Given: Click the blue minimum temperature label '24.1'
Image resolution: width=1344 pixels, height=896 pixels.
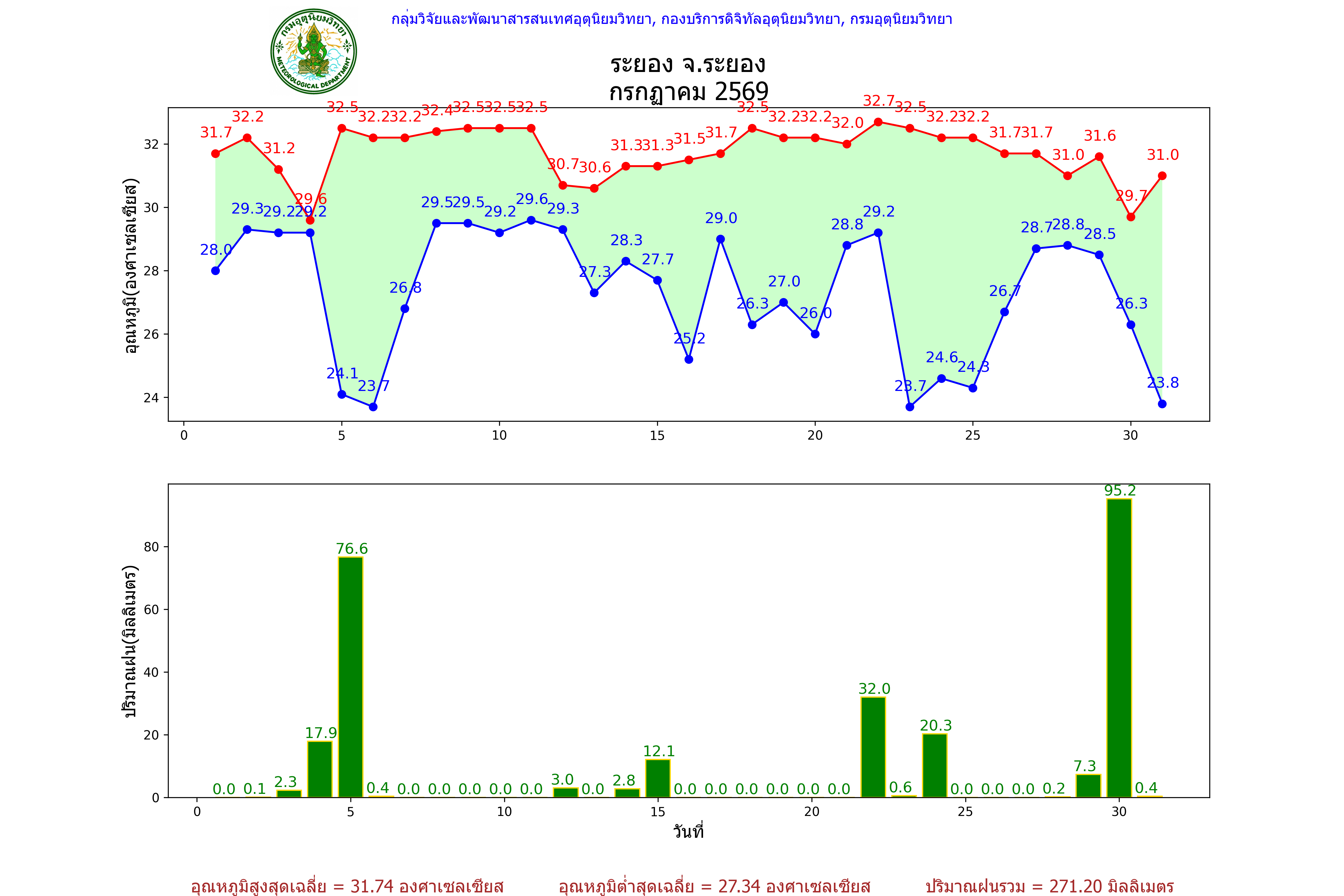Looking at the screenshot, I should tap(342, 373).
